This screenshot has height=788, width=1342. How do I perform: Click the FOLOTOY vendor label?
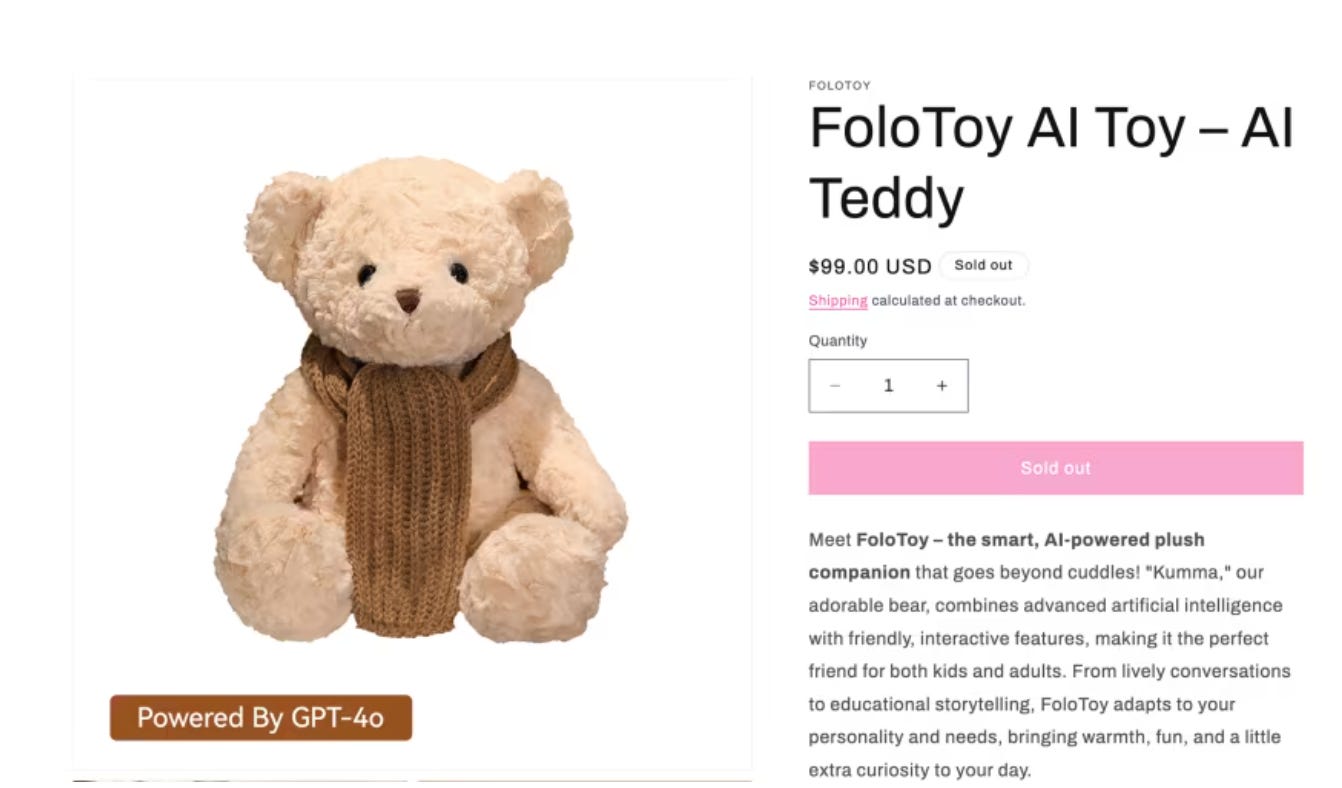(x=840, y=86)
